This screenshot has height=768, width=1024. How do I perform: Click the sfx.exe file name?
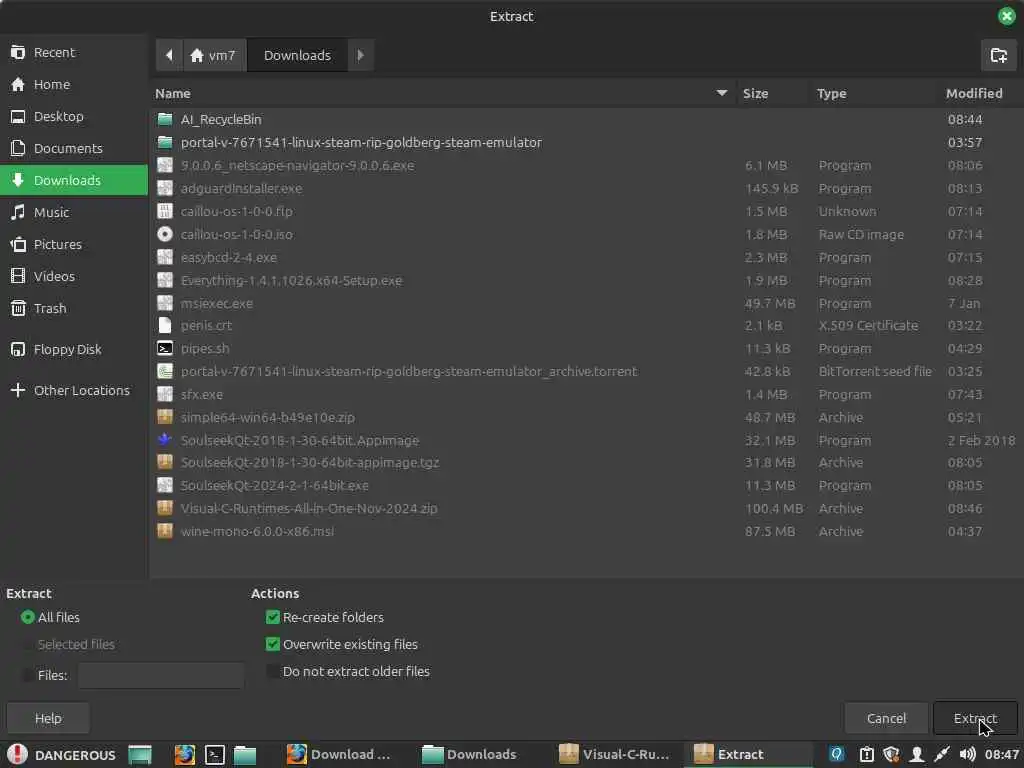click(202, 394)
